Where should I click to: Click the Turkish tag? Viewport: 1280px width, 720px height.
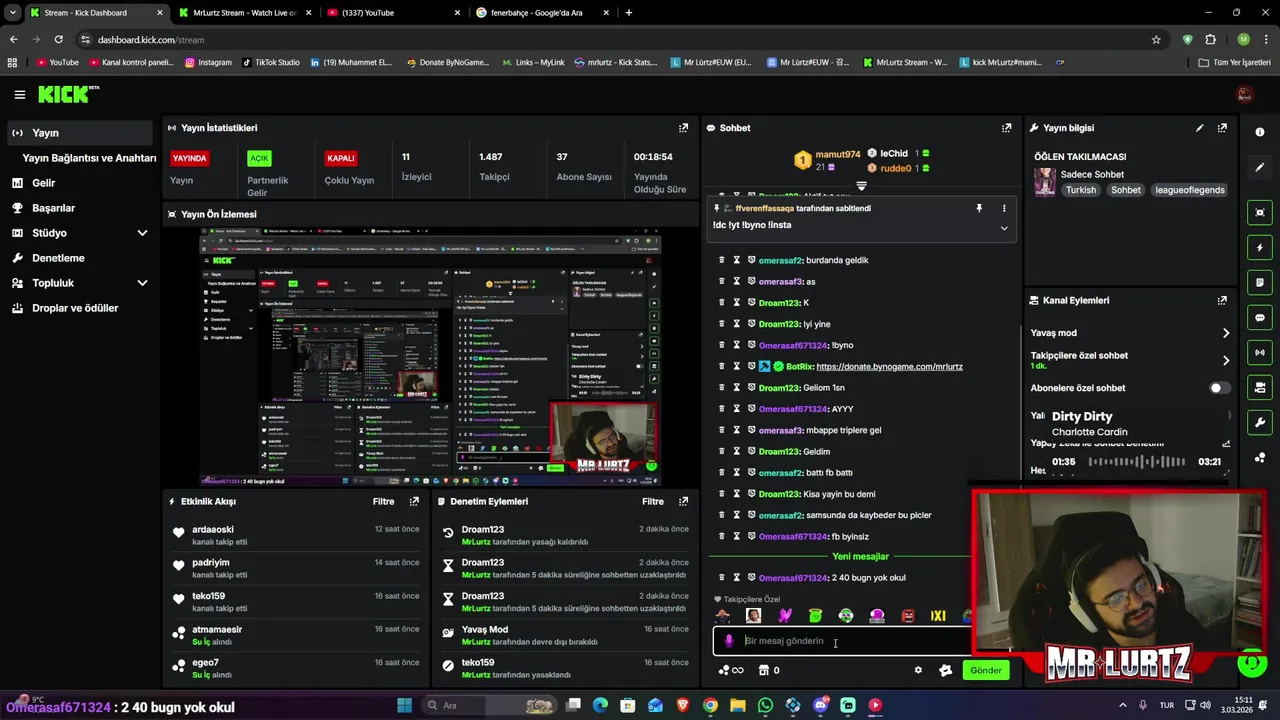click(x=1080, y=190)
